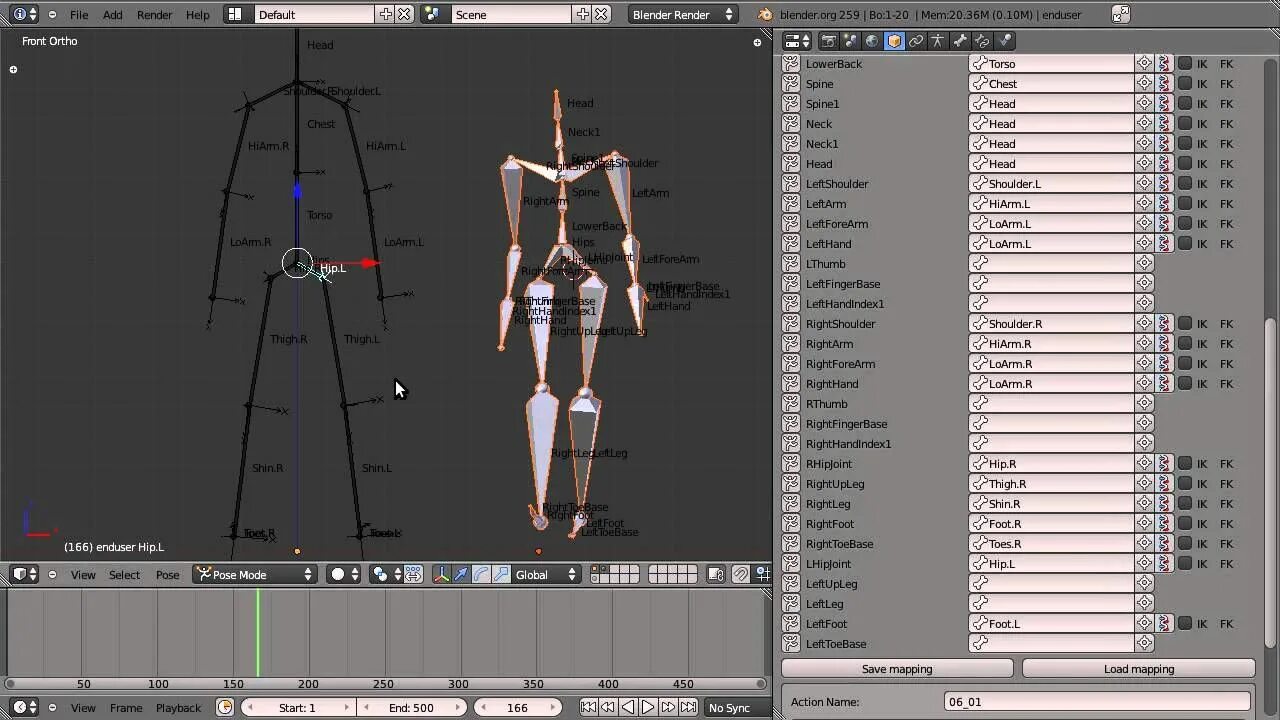Click the Action Name input field
This screenshot has height=720, width=1280.
coord(1097,702)
